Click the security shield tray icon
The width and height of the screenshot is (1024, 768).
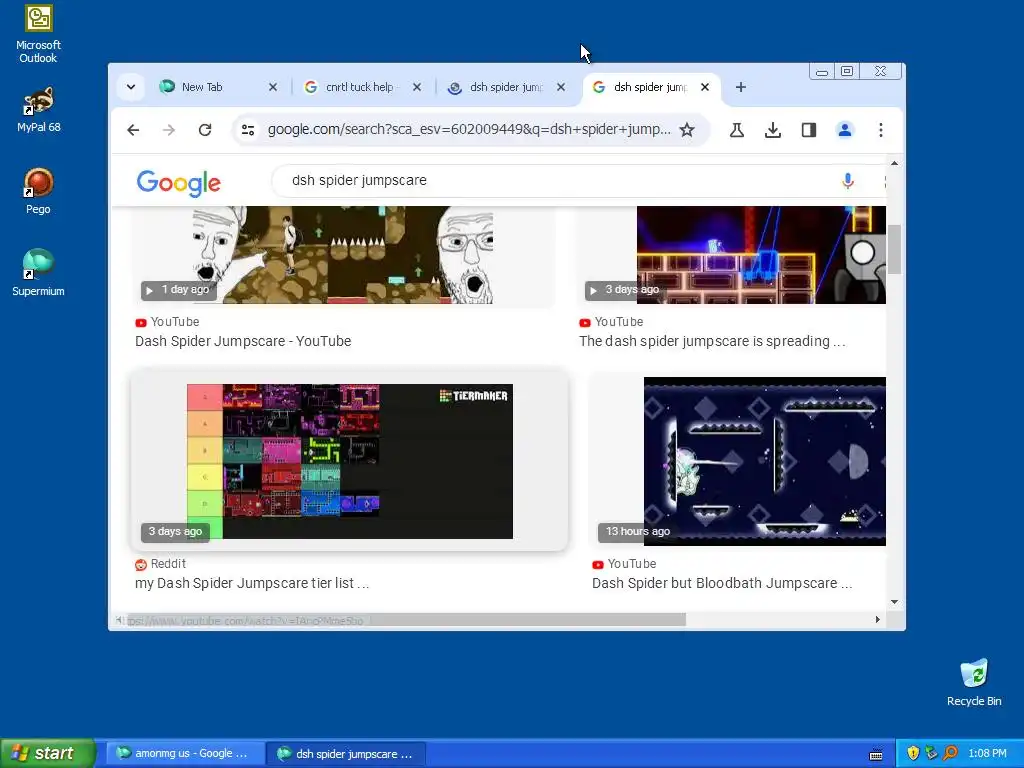pos(912,753)
